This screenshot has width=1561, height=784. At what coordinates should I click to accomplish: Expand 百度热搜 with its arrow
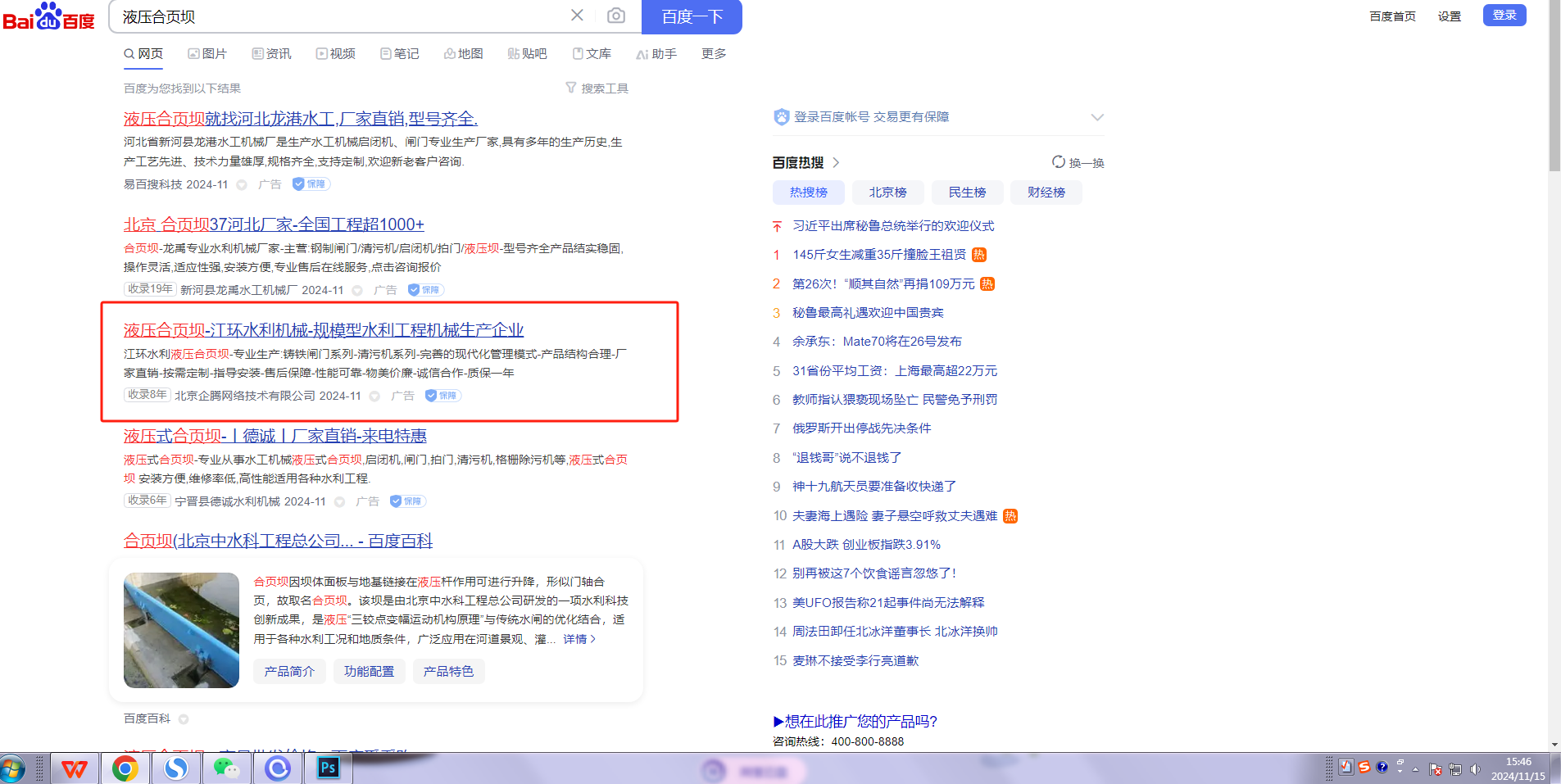tap(836, 162)
